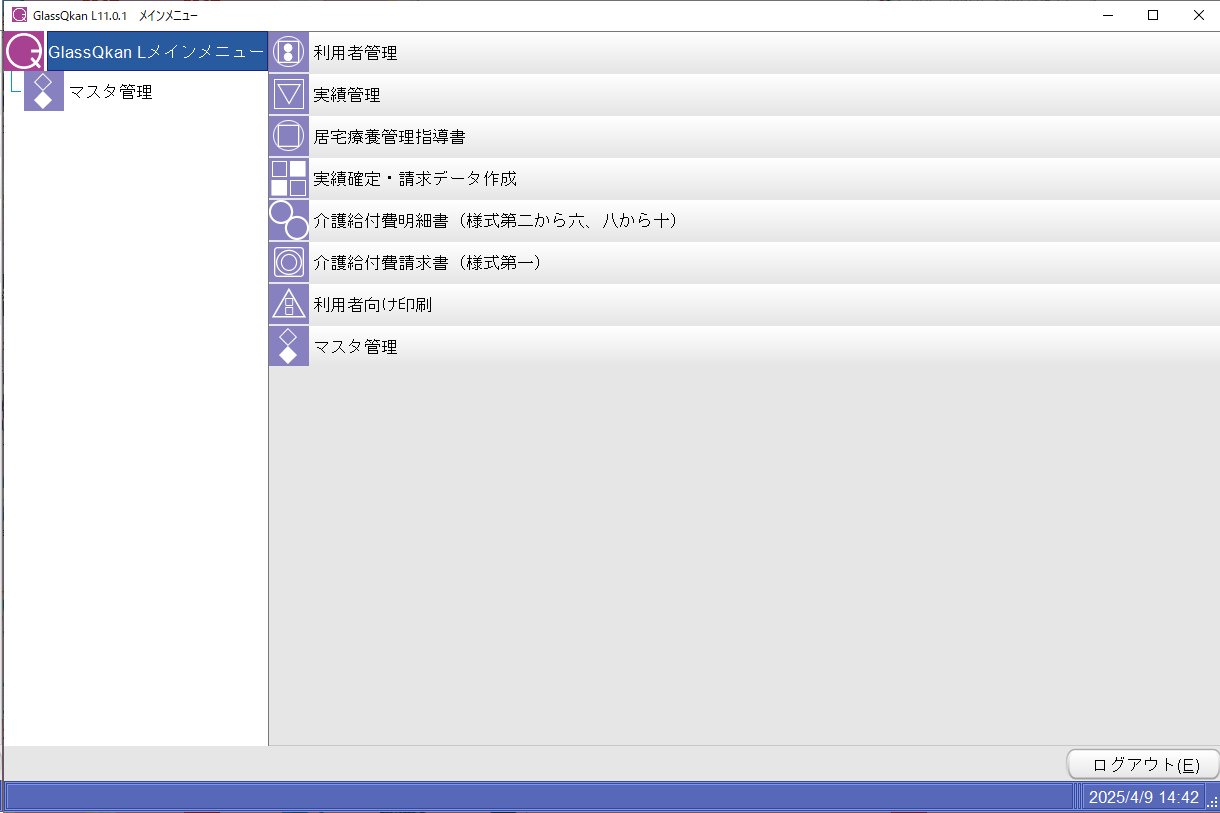Click the 実績管理 triangle icon
1220x813 pixels.
click(288, 93)
